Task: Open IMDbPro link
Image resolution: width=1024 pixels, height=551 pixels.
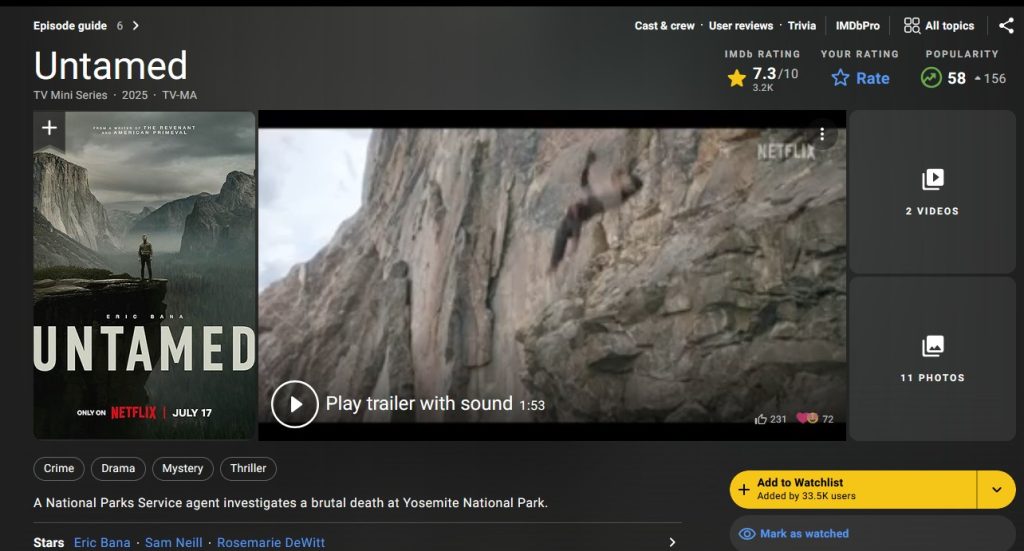Action: [x=857, y=25]
